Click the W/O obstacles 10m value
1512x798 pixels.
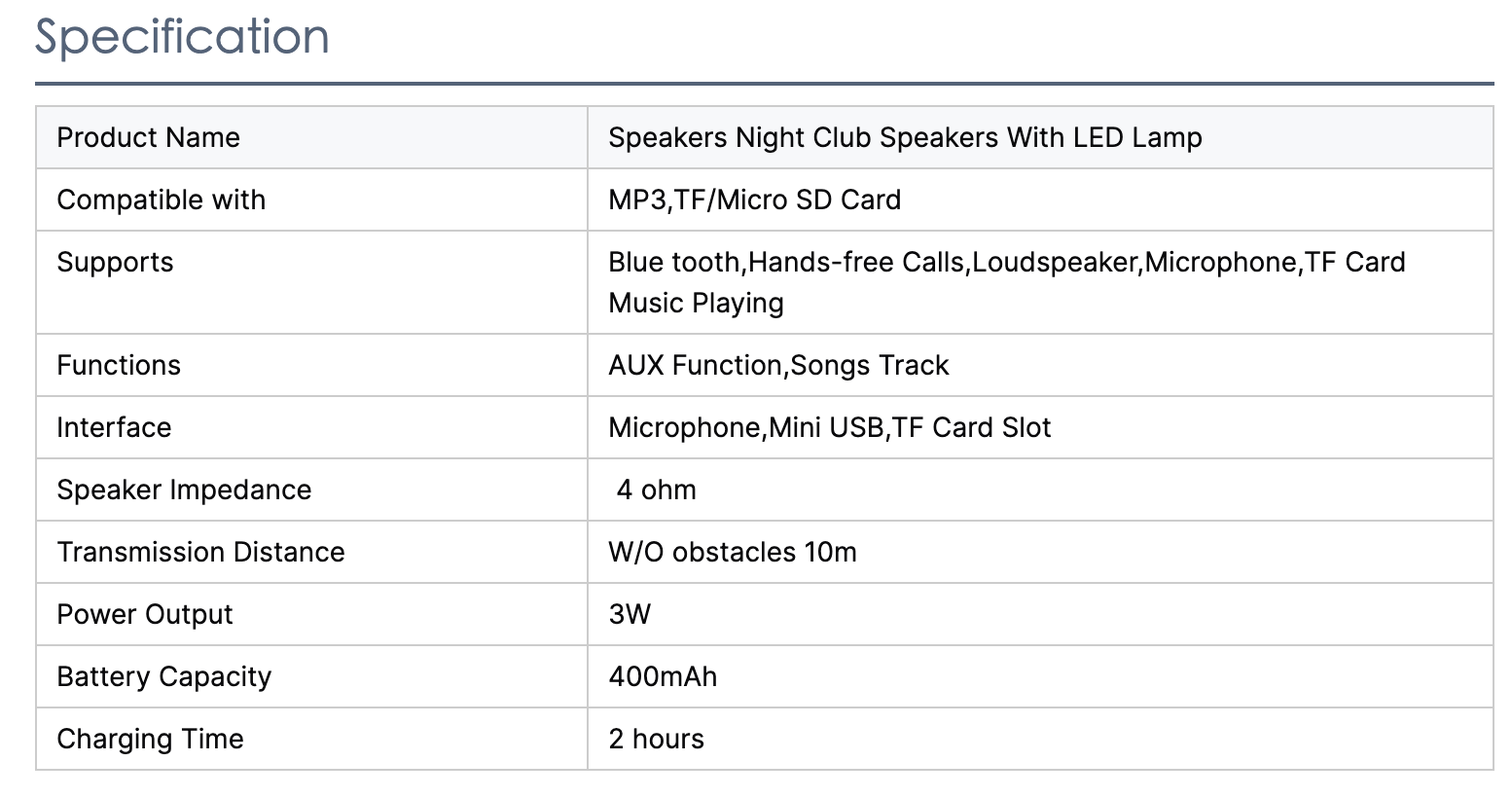[733, 552]
